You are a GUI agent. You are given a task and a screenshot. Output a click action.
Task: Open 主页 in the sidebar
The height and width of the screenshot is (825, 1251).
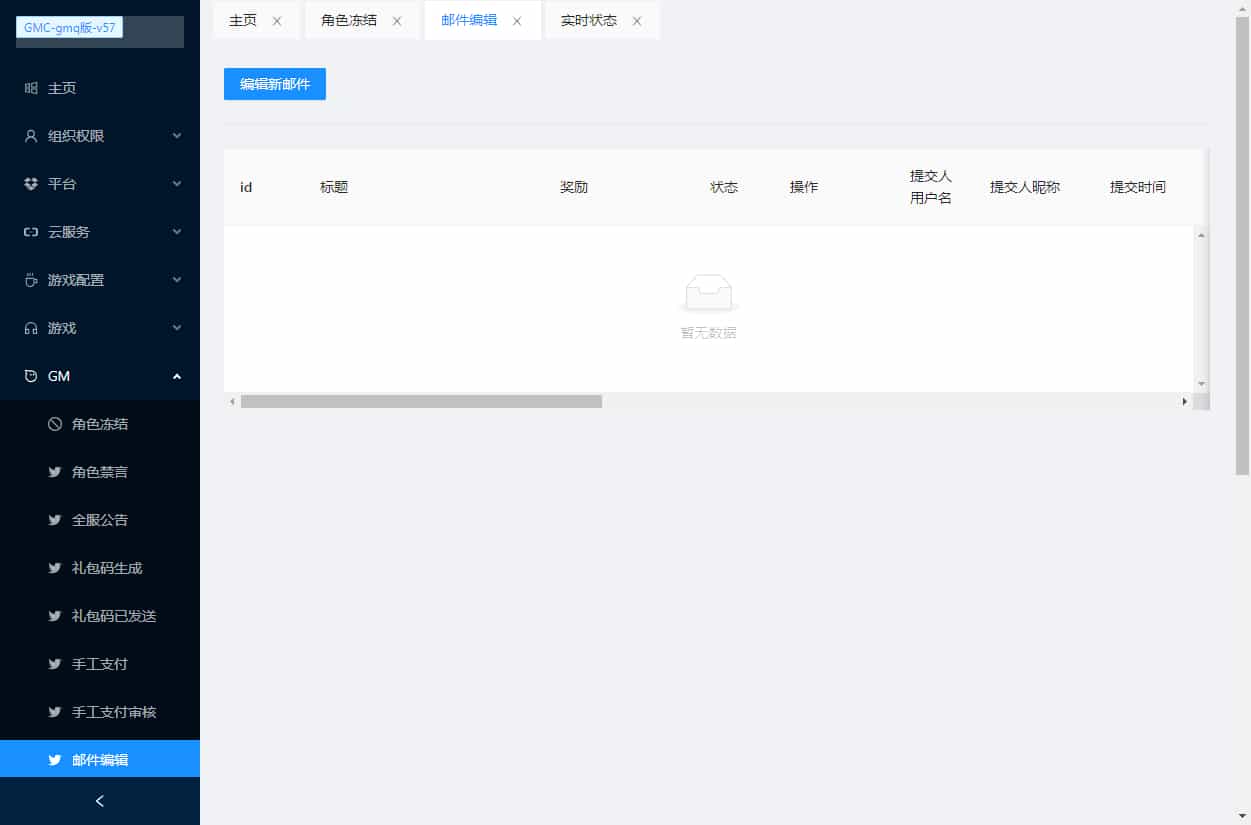[100, 88]
